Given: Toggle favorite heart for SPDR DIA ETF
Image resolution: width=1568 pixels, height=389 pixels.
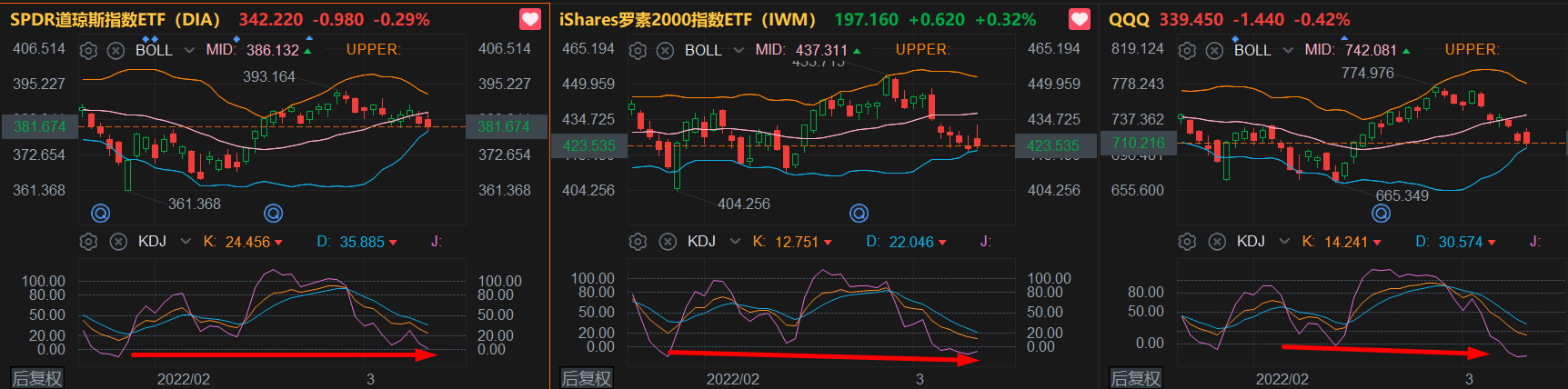Looking at the screenshot, I should [x=529, y=19].
